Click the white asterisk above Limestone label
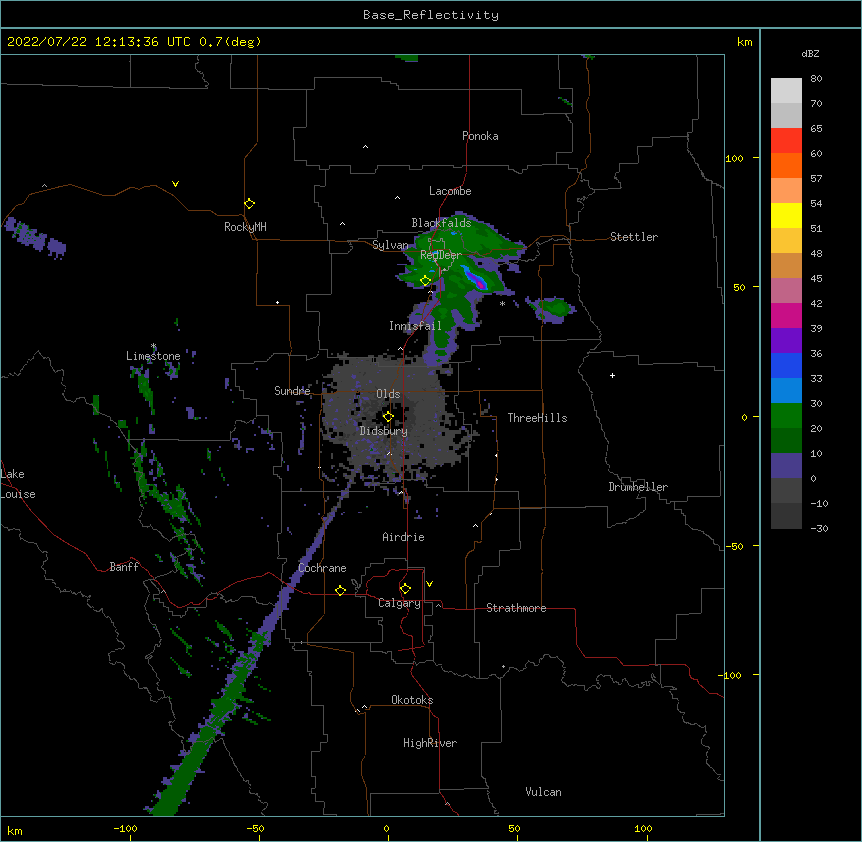The height and width of the screenshot is (842, 862). (153, 346)
